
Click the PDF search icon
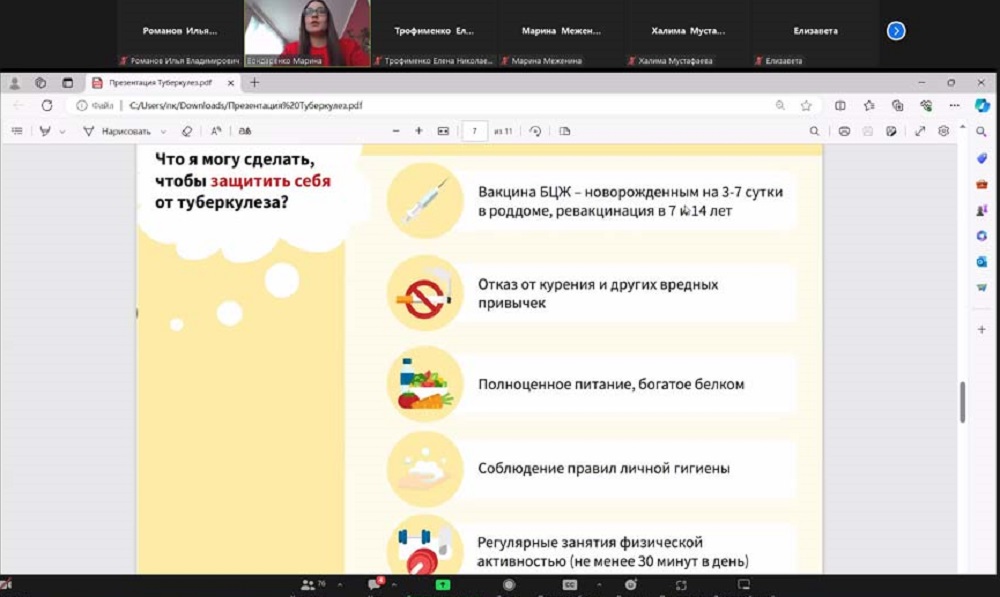coord(814,131)
